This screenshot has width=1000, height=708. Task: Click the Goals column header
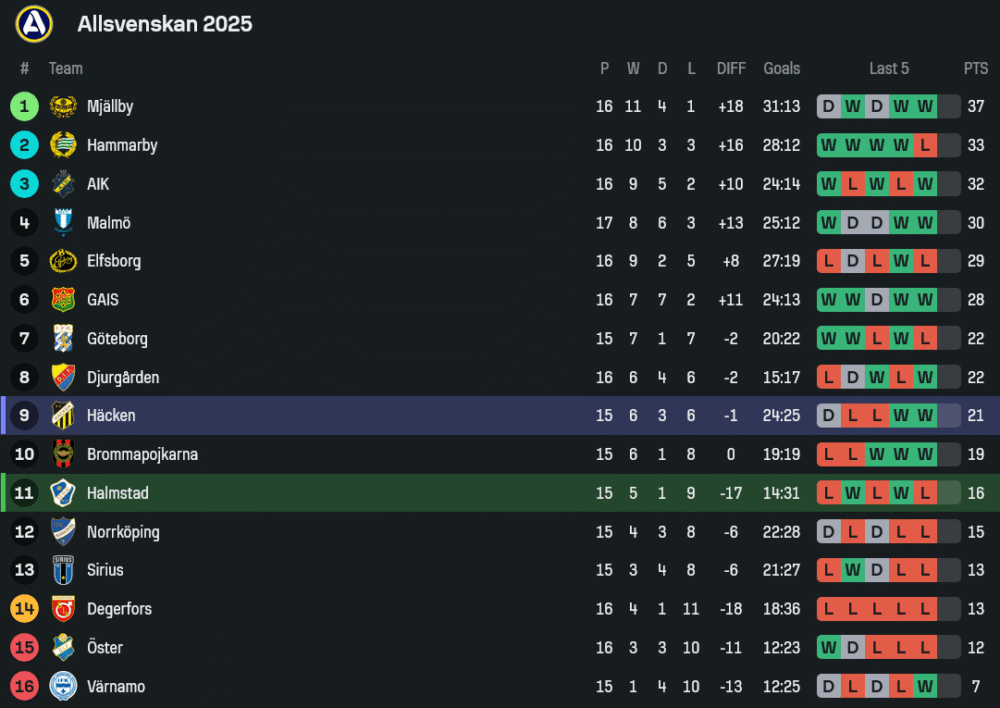[781, 68]
